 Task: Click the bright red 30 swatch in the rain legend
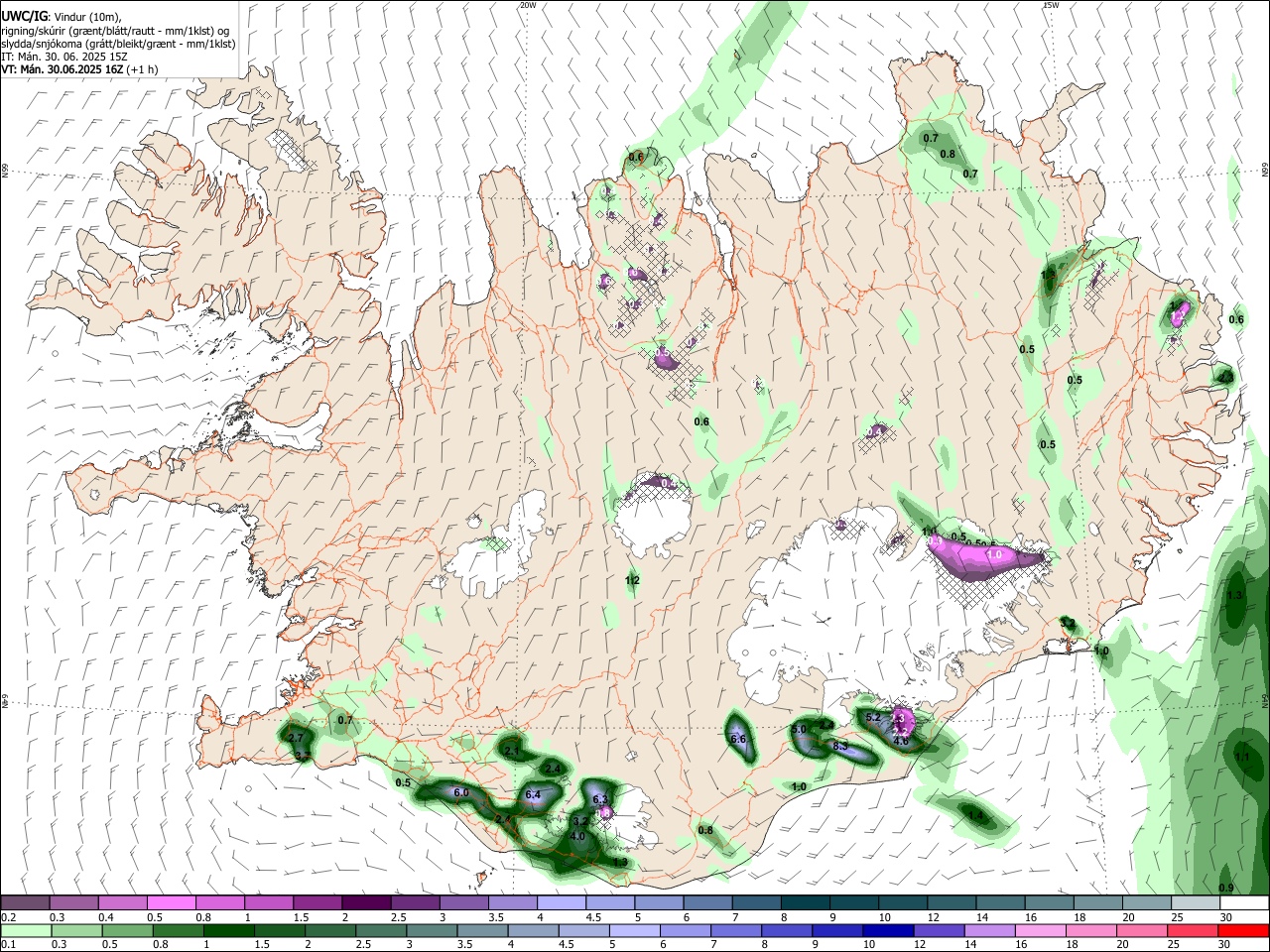click(x=1244, y=931)
